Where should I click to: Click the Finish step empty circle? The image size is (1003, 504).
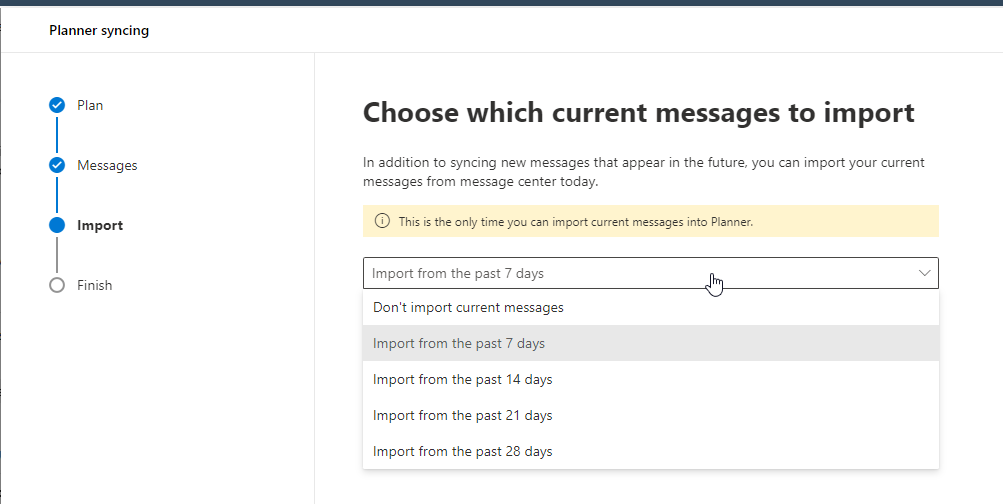(x=57, y=285)
